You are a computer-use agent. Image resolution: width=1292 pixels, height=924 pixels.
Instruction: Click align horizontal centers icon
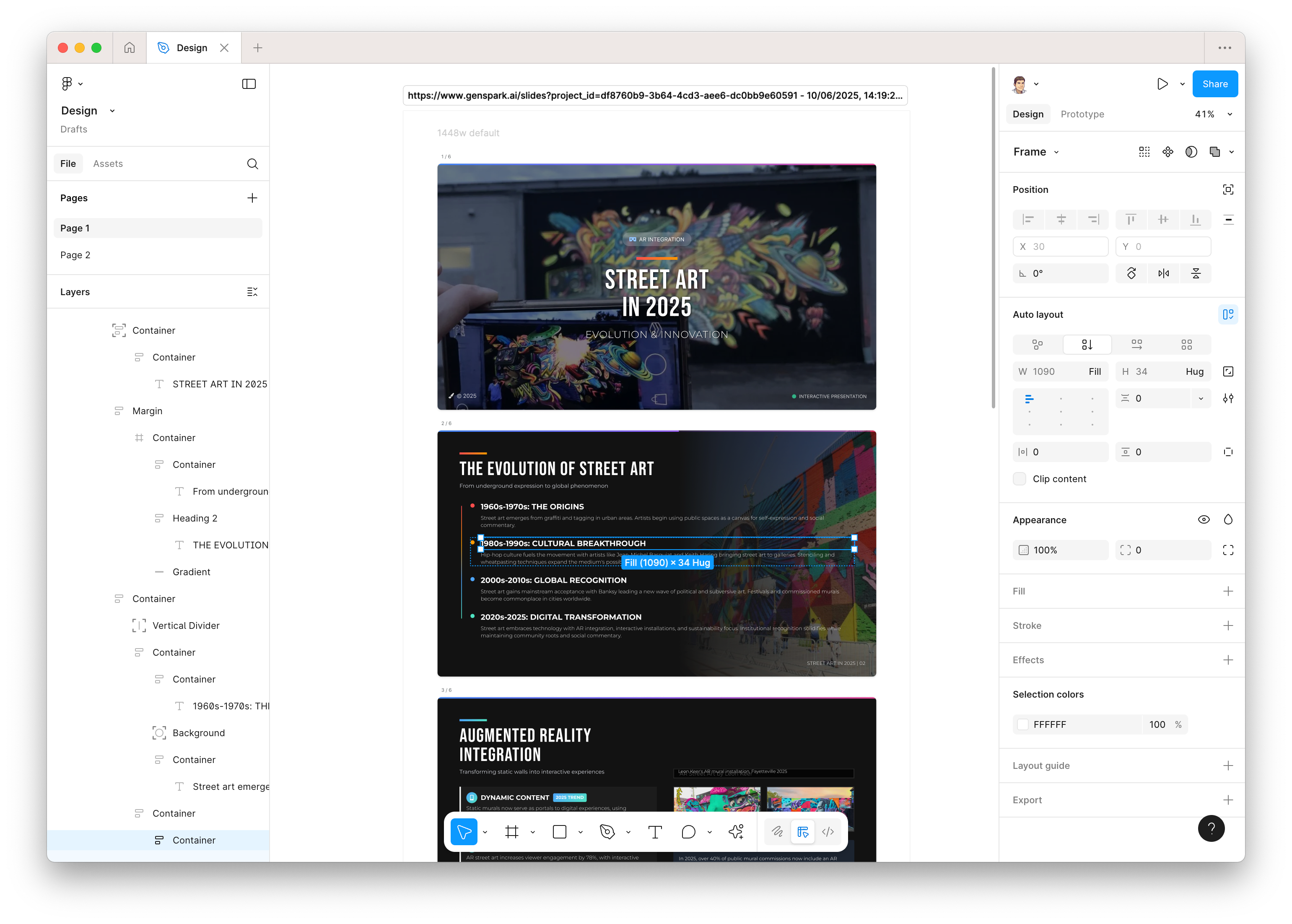click(1061, 220)
